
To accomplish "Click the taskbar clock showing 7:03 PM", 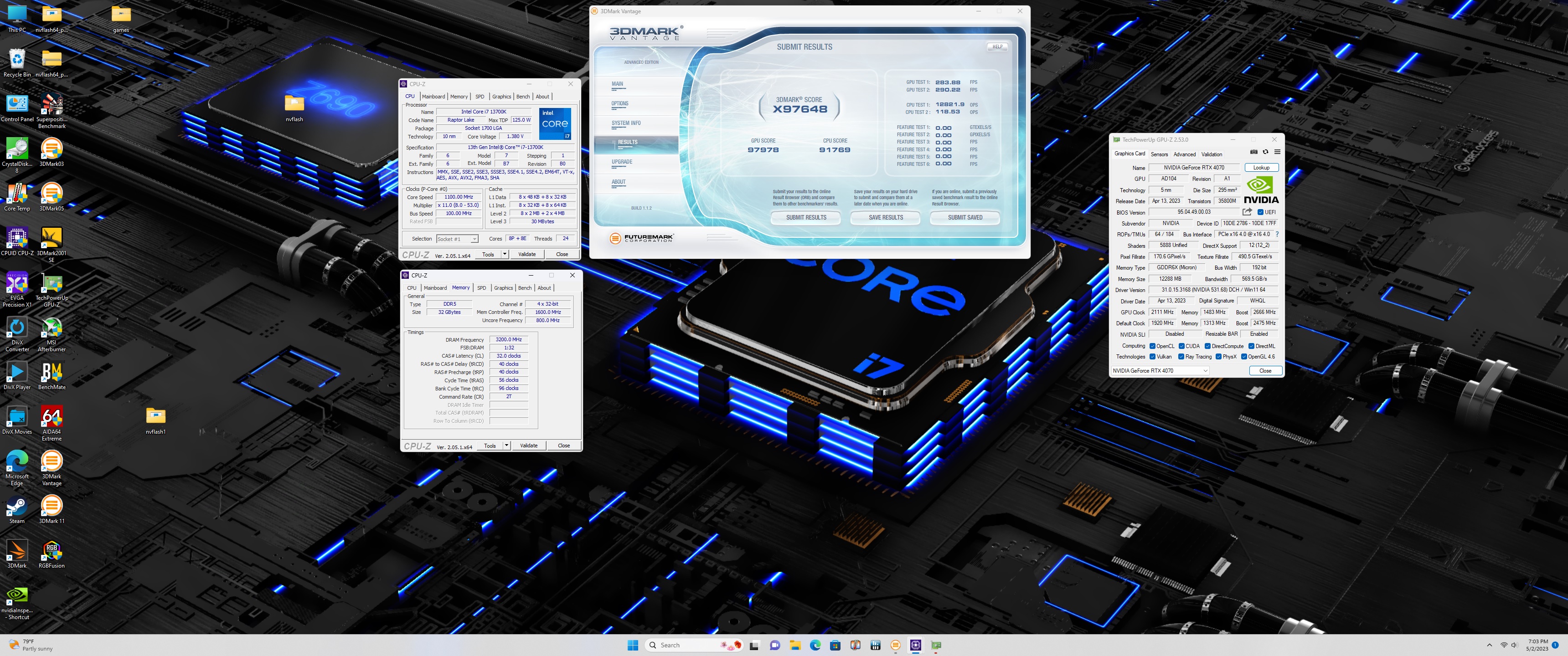I will point(1537,645).
